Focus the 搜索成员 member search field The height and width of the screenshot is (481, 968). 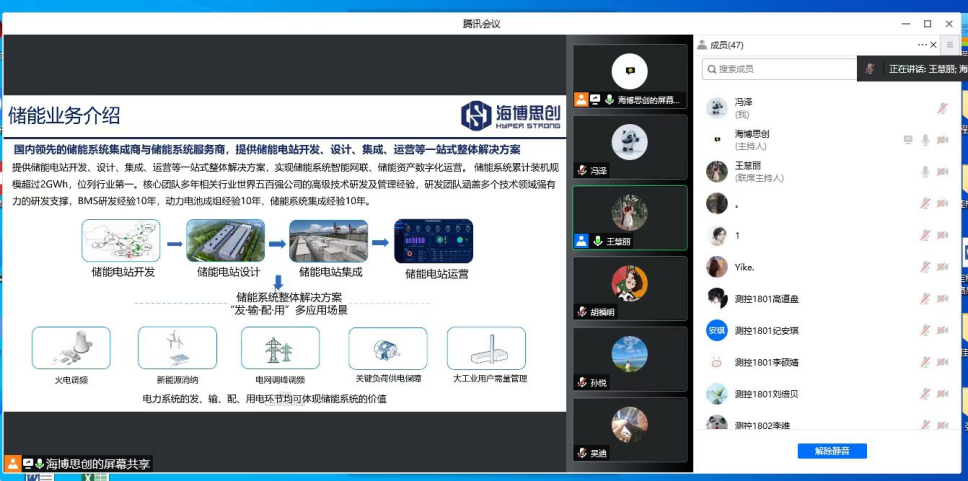pos(780,68)
